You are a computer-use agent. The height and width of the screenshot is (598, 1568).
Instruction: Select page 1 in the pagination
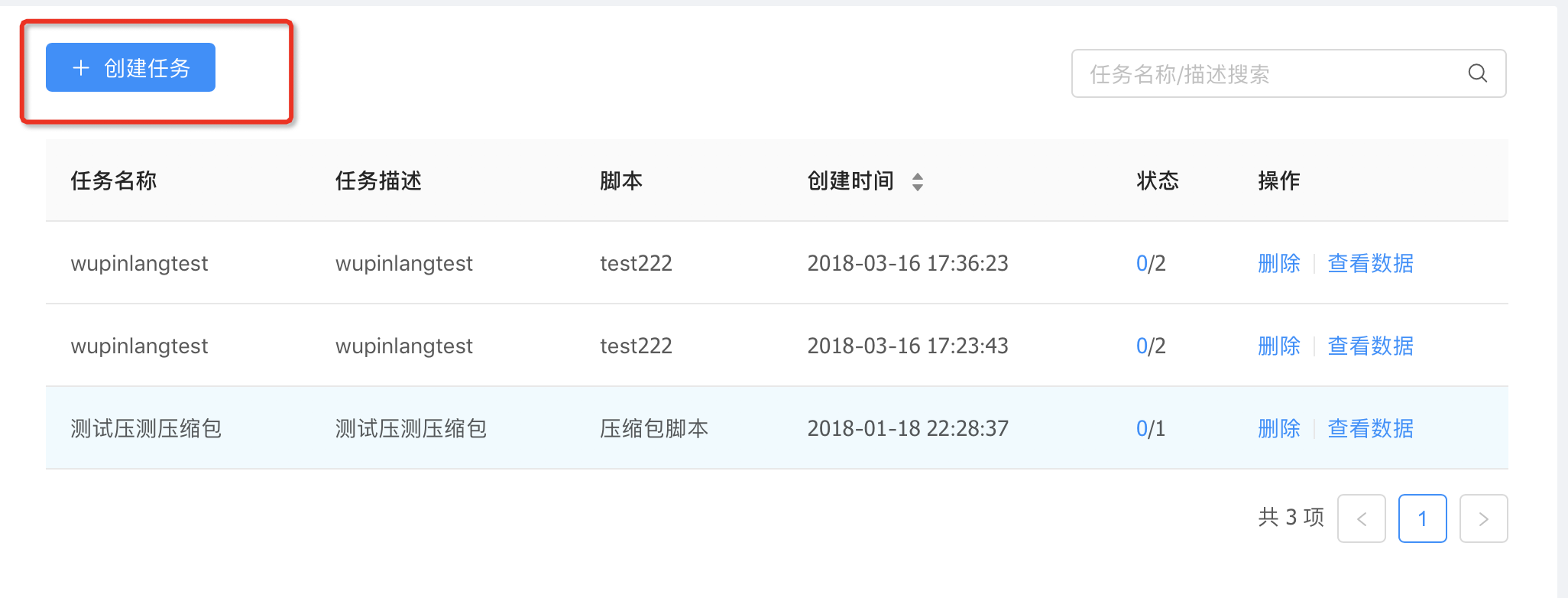[1422, 518]
